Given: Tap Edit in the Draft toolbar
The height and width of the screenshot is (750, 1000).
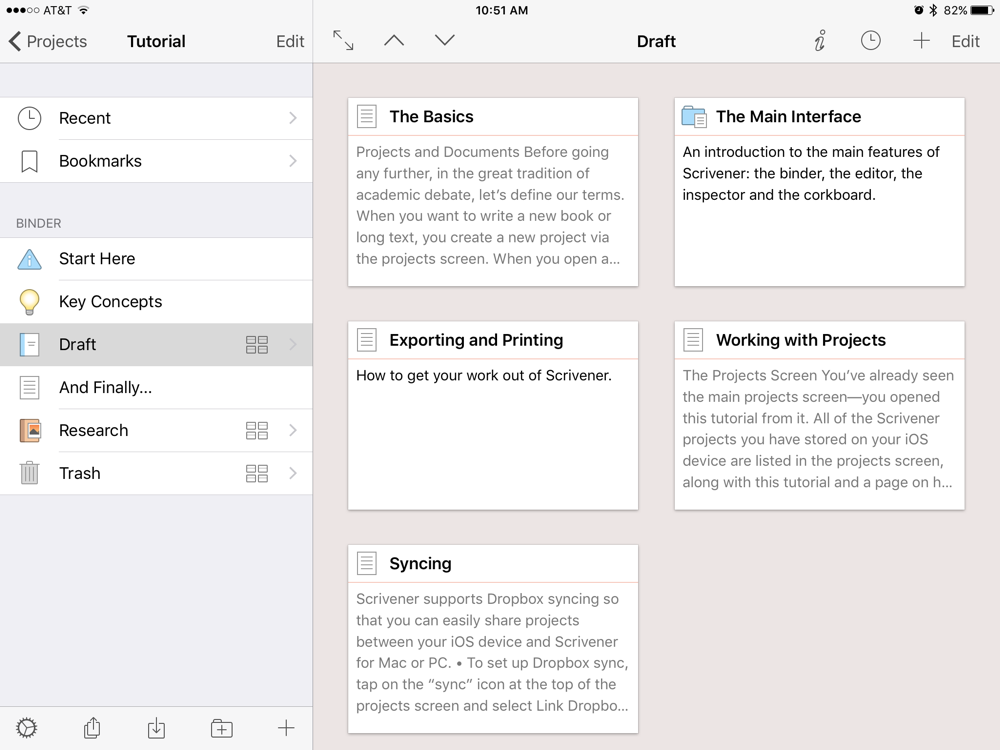Looking at the screenshot, I should 966,41.
